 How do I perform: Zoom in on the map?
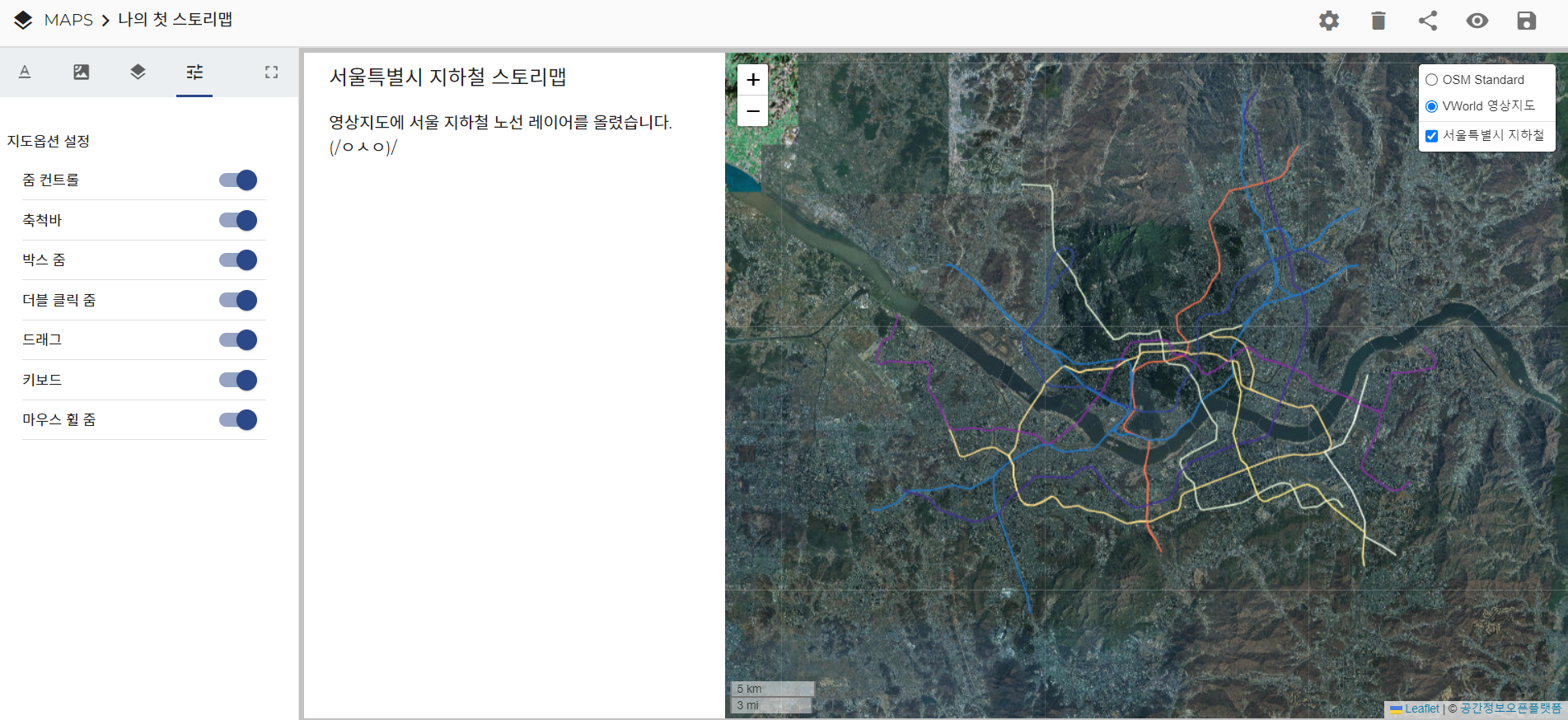click(x=752, y=80)
